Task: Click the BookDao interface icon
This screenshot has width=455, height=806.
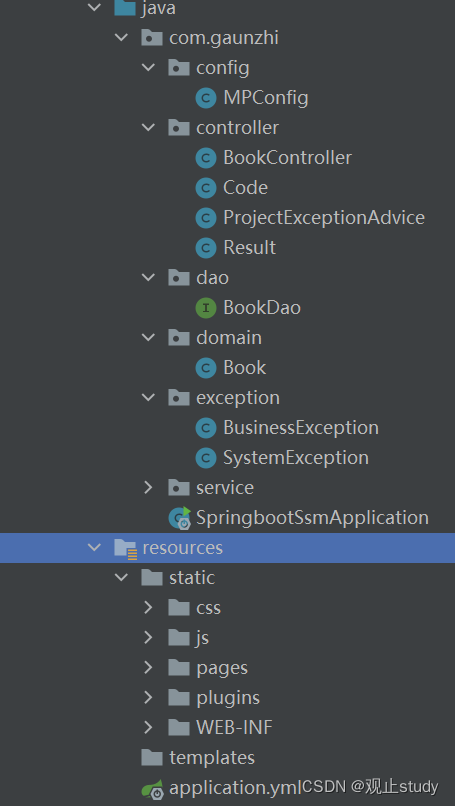Action: pos(206,308)
